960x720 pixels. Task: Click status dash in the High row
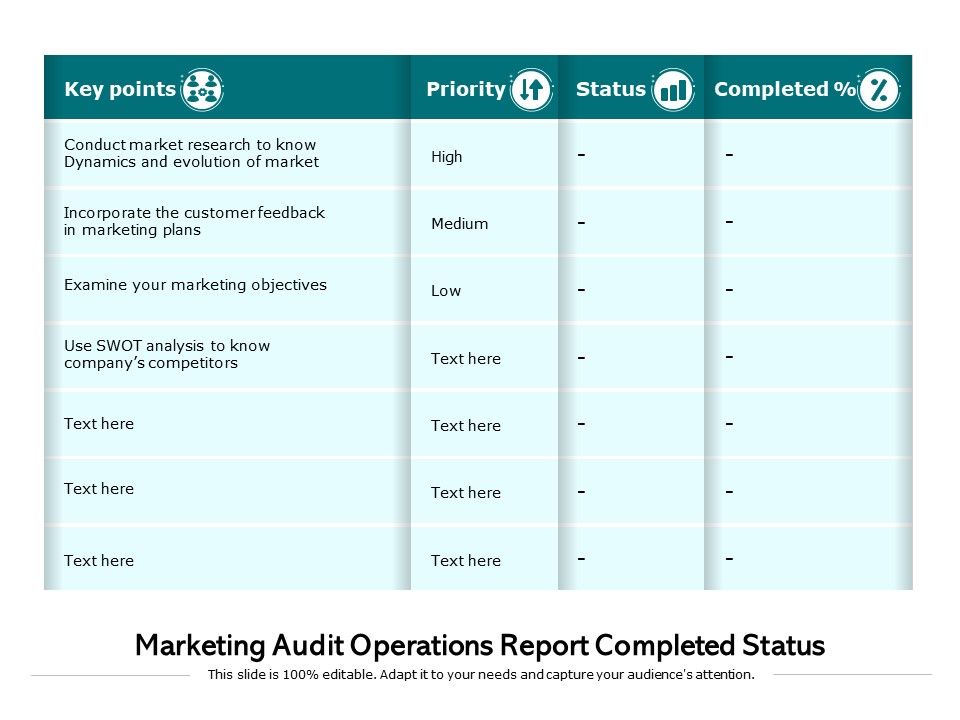click(582, 155)
